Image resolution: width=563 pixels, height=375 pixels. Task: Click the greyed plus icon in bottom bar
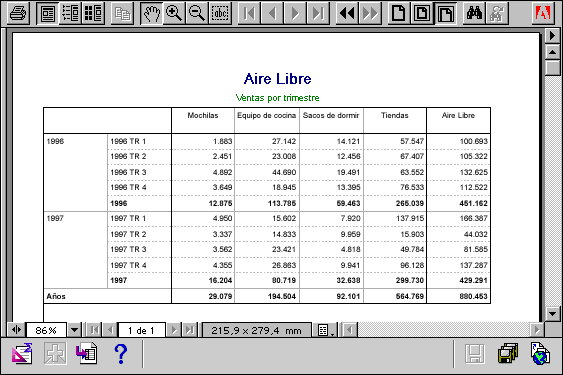click(x=55, y=353)
